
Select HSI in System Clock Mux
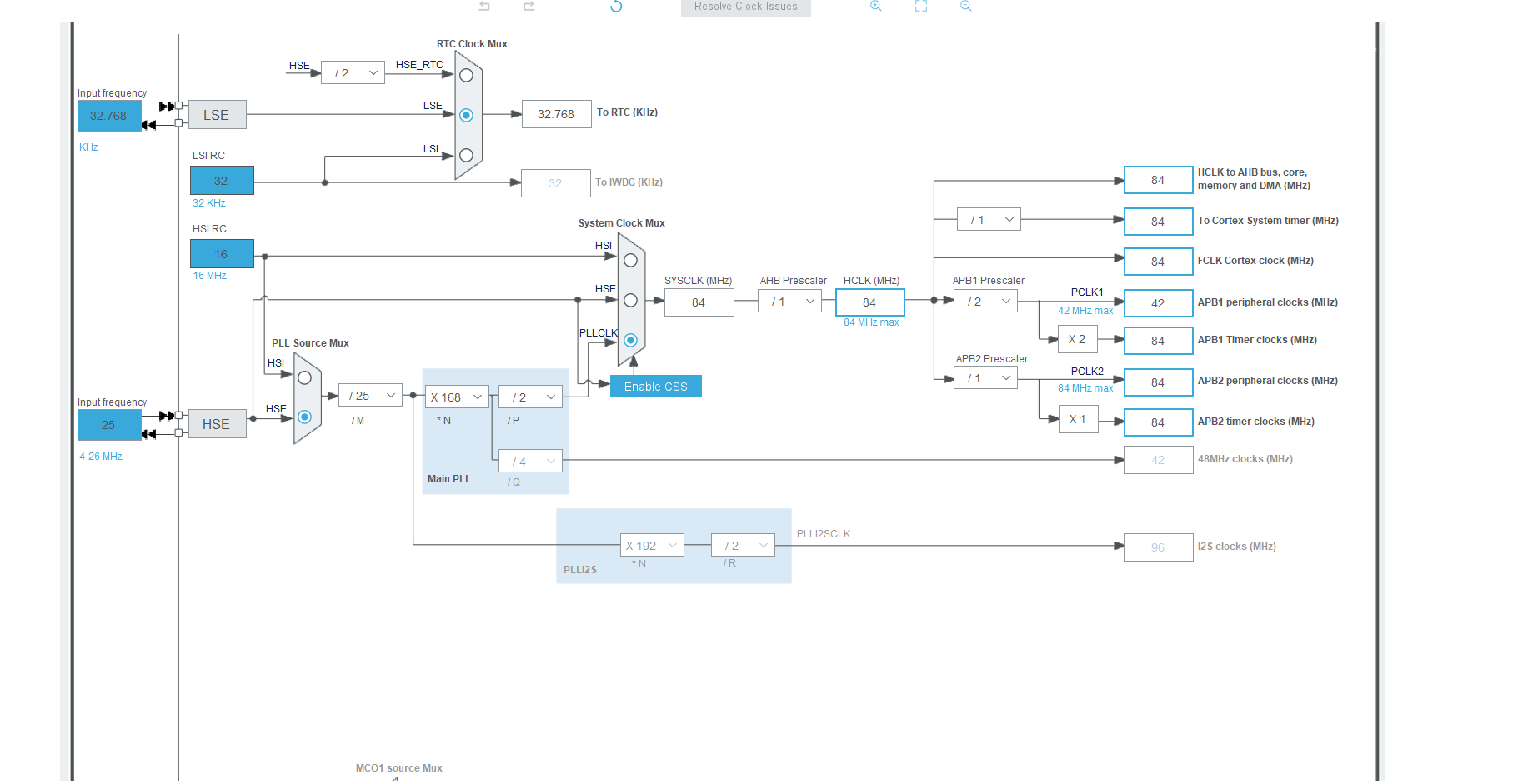pyautogui.click(x=630, y=261)
